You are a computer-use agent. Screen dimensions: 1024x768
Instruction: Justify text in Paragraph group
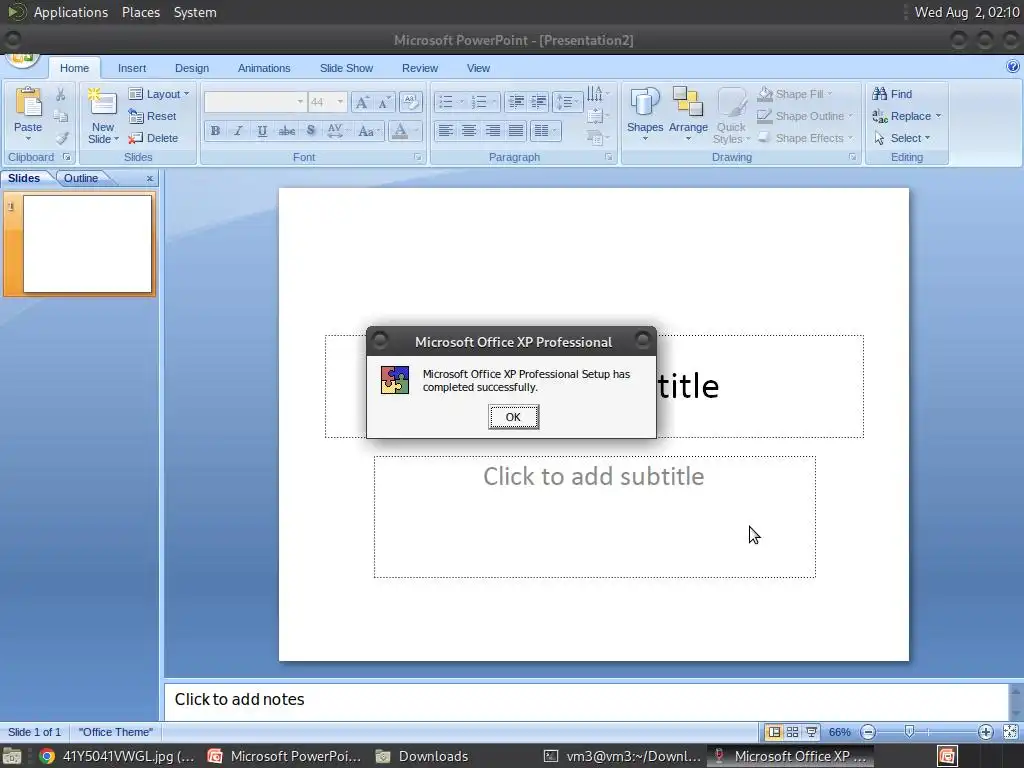516,131
